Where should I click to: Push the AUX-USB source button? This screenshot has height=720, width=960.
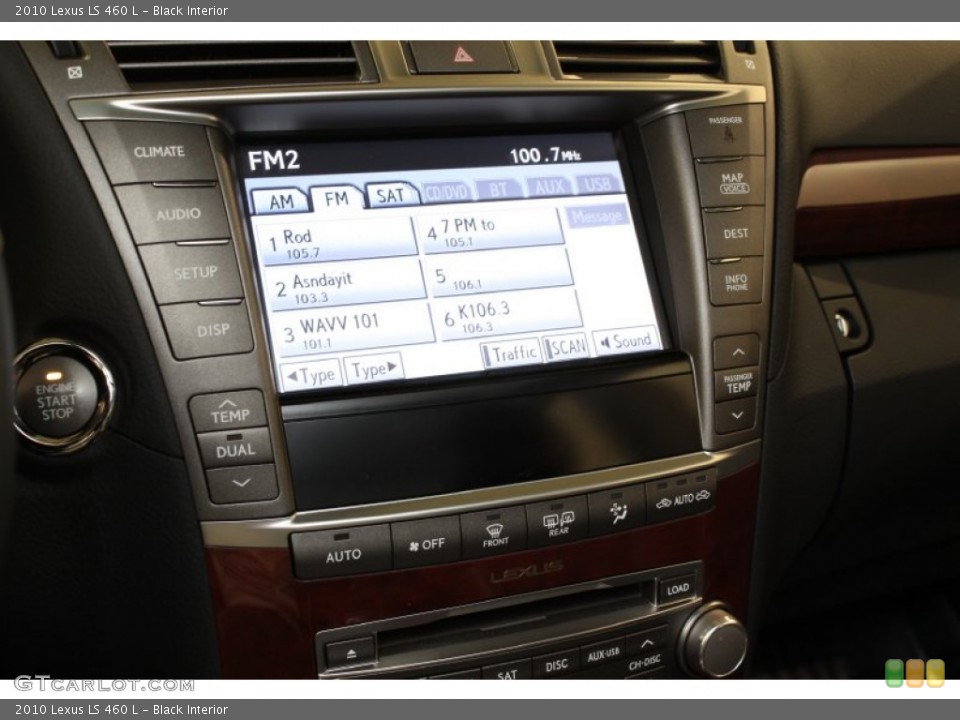tap(603, 655)
